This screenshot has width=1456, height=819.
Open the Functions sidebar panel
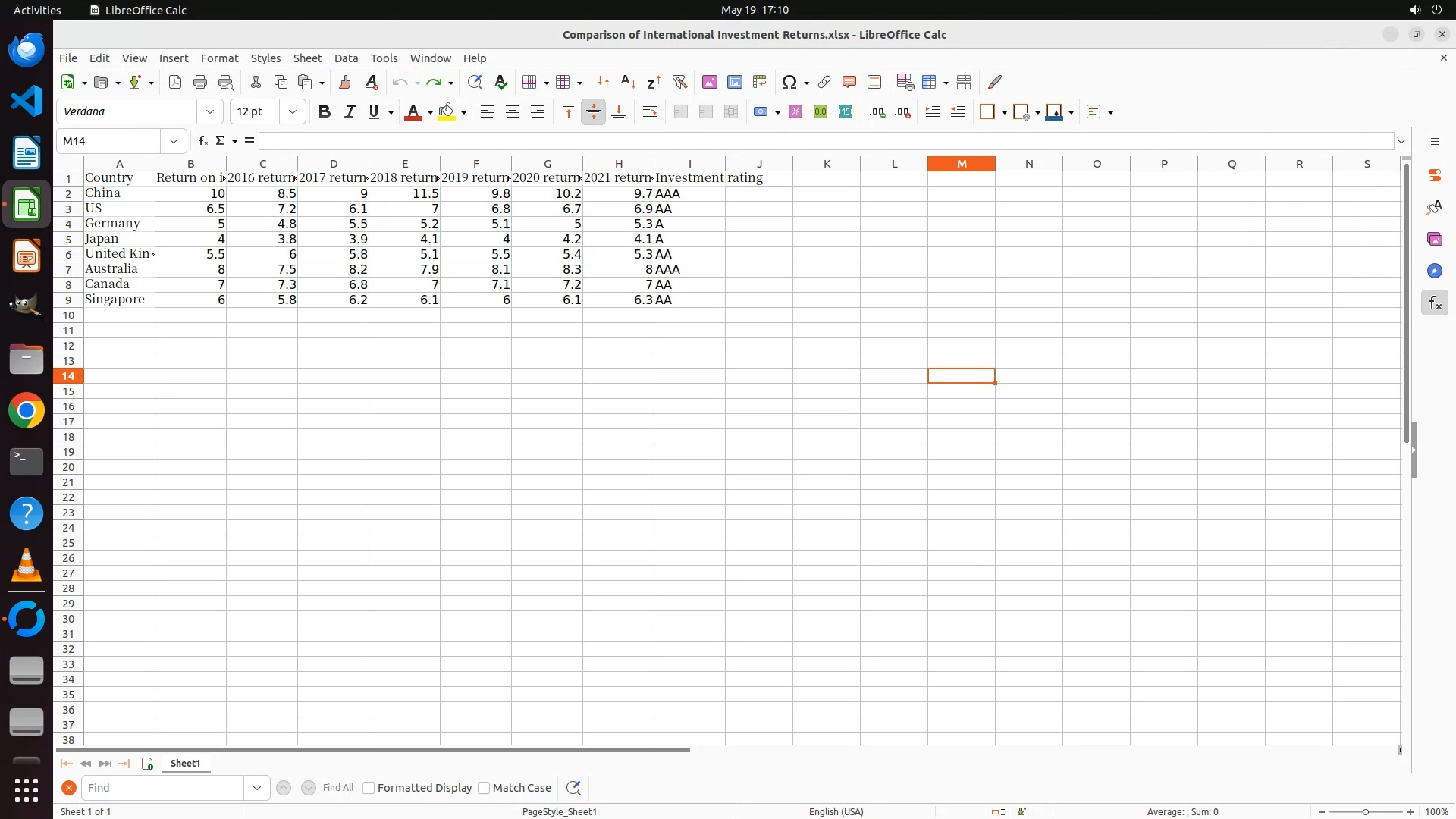[1434, 303]
